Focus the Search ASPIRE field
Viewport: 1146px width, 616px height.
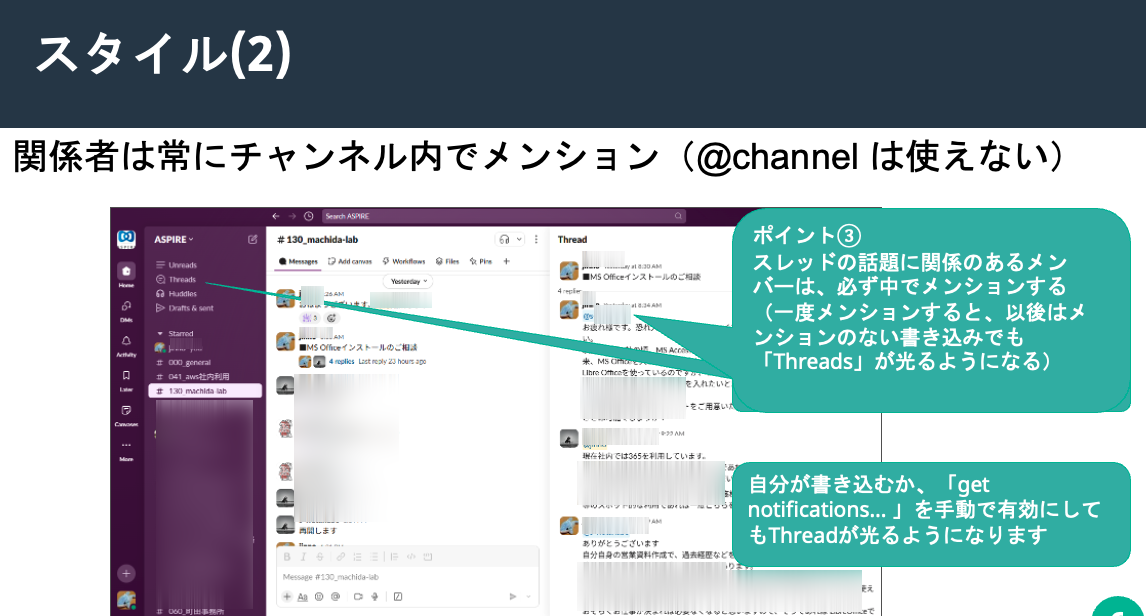click(x=504, y=216)
